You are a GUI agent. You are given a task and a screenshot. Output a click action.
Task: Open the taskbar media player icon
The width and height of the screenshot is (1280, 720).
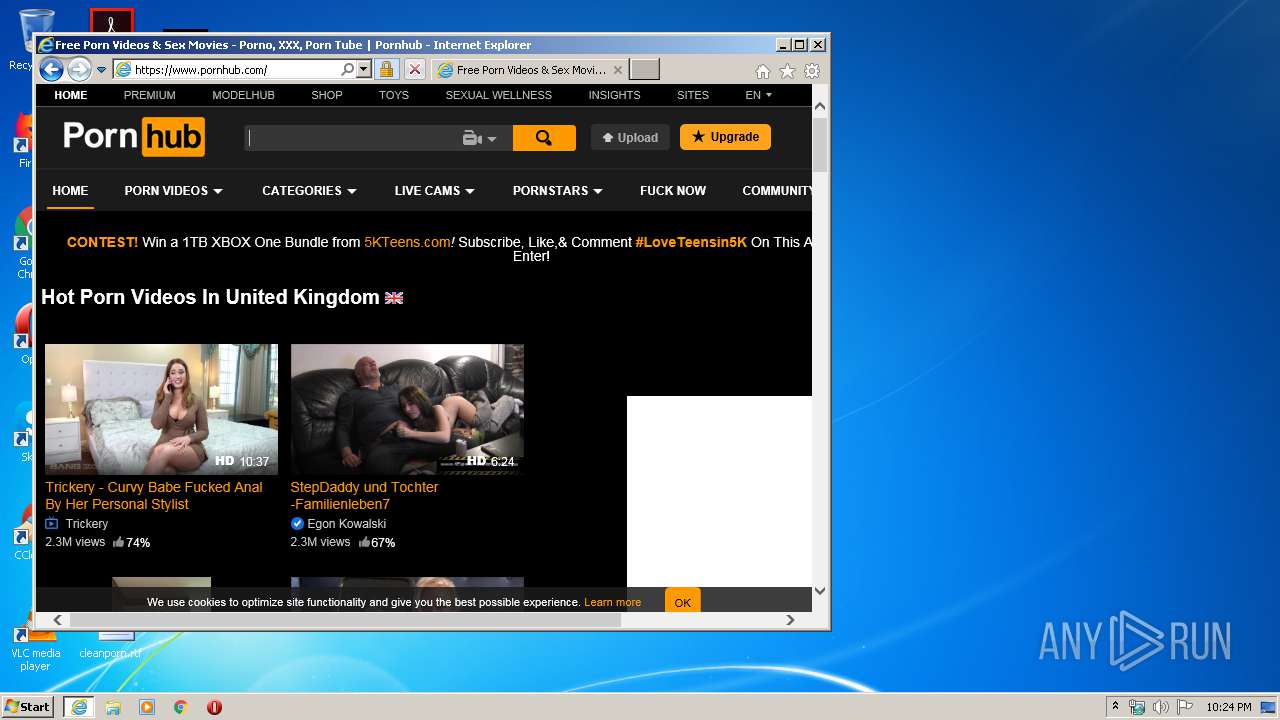click(147, 707)
